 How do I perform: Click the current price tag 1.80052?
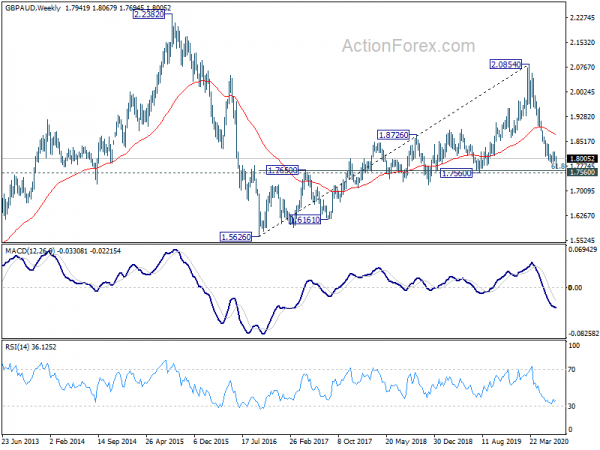pyautogui.click(x=582, y=158)
